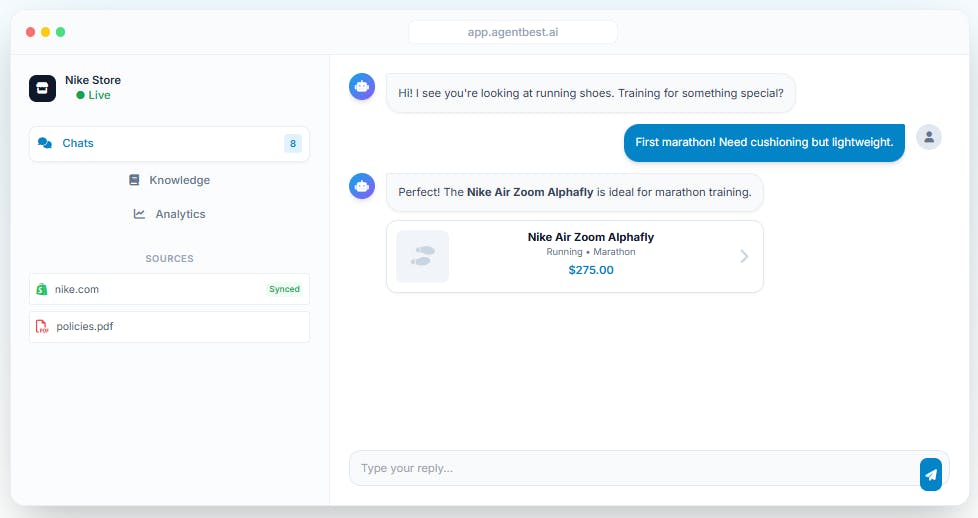978x518 pixels.
Task: Open the nike.com source
Action: [169, 289]
